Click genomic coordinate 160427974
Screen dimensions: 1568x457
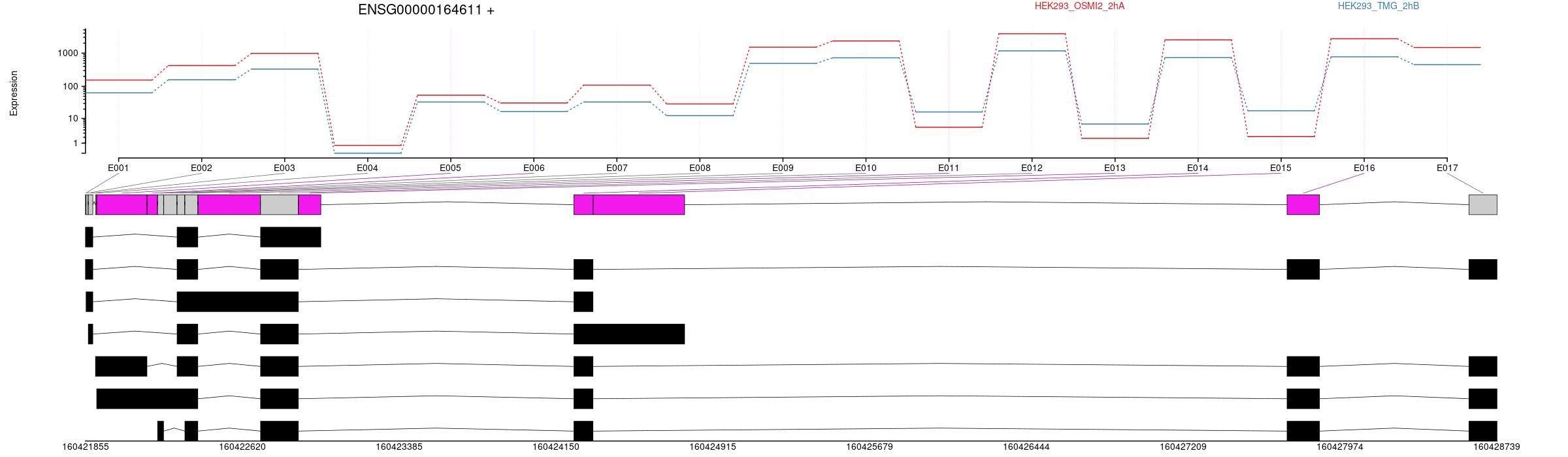coord(1340,447)
